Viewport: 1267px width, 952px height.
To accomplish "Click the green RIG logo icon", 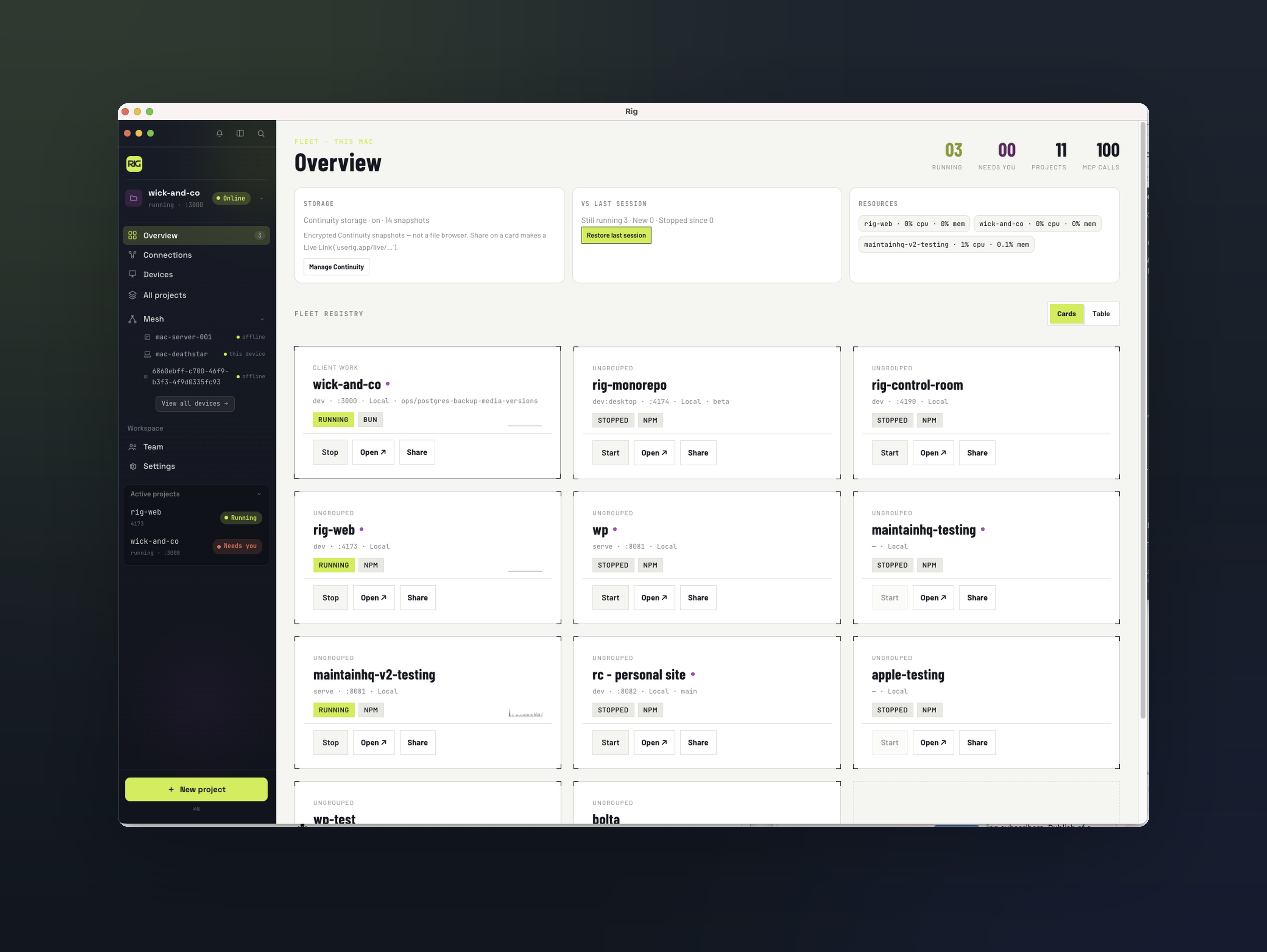I will point(134,164).
